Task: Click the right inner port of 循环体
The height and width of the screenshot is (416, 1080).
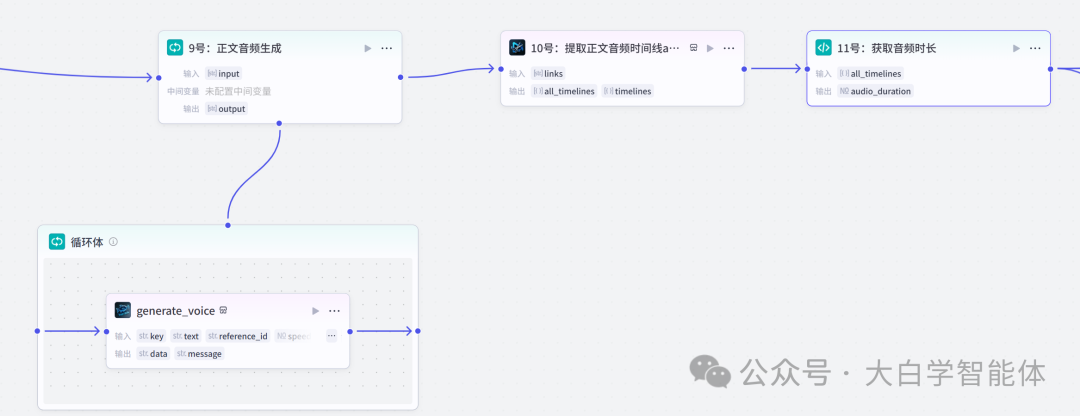Action: pyautogui.click(x=418, y=331)
